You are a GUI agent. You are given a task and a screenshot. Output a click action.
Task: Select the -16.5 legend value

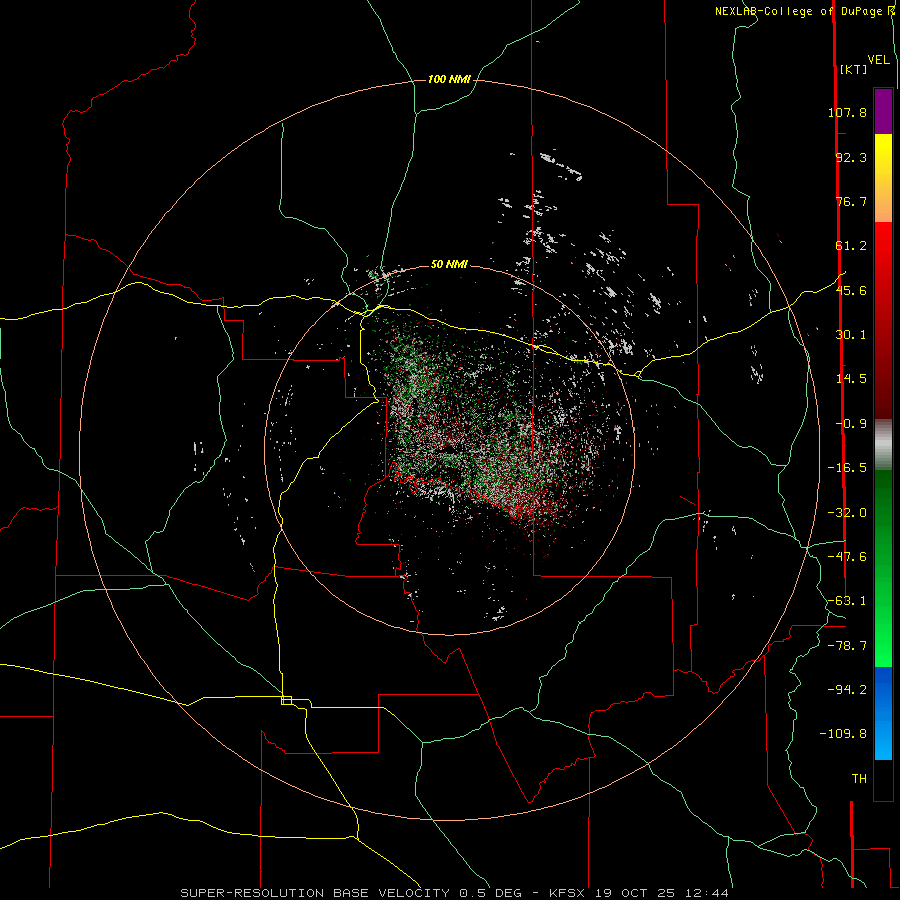point(847,468)
